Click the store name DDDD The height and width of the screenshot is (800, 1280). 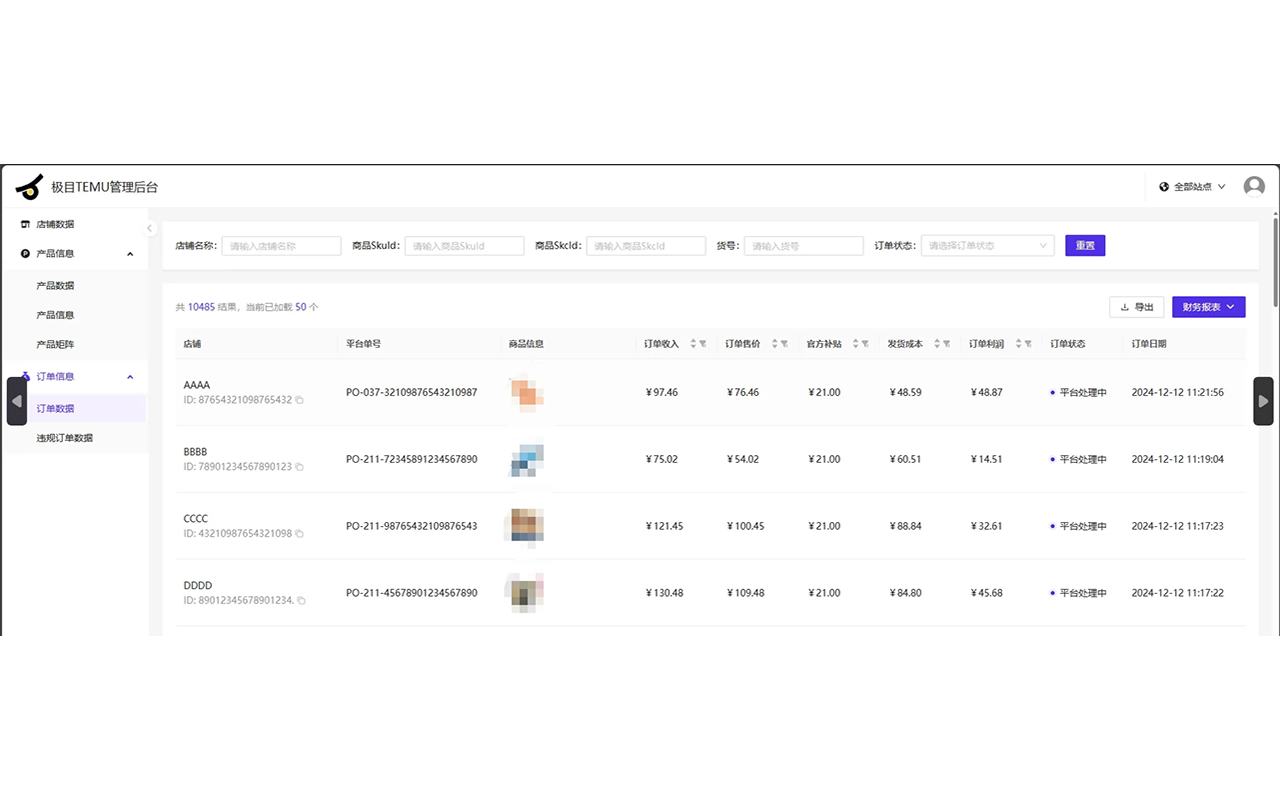pos(198,586)
